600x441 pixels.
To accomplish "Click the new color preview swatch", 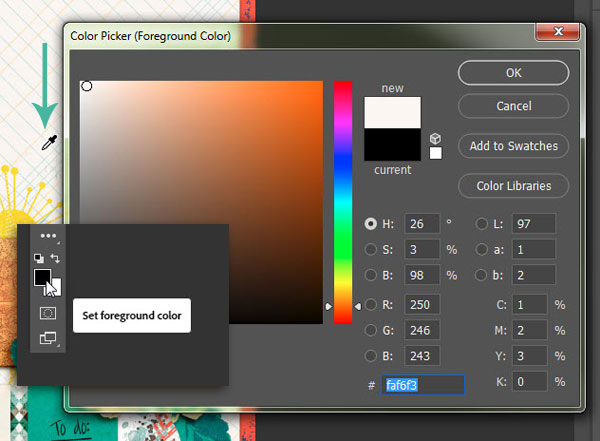I will point(392,113).
